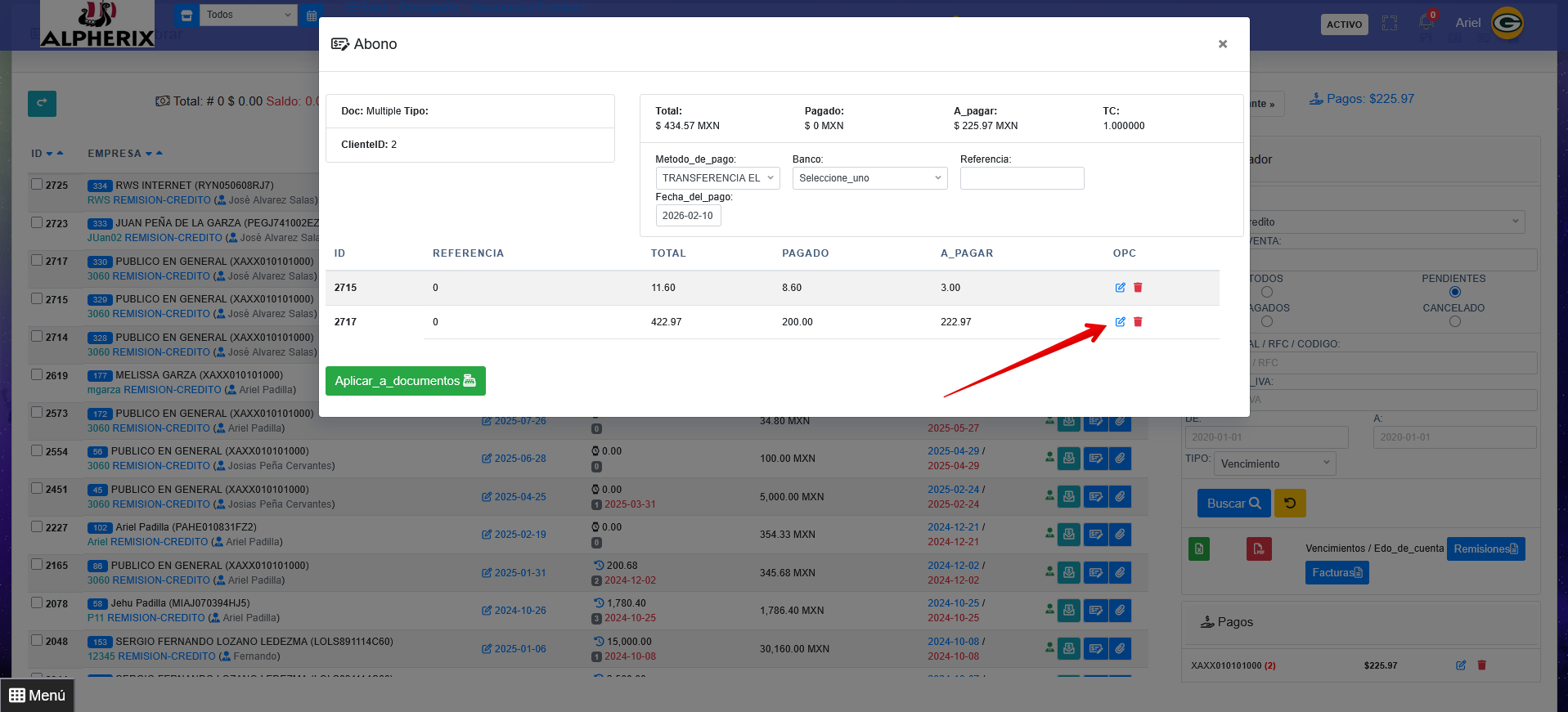Open the Menú at the bottom left
The width and height of the screenshot is (1568, 712).
37,695
